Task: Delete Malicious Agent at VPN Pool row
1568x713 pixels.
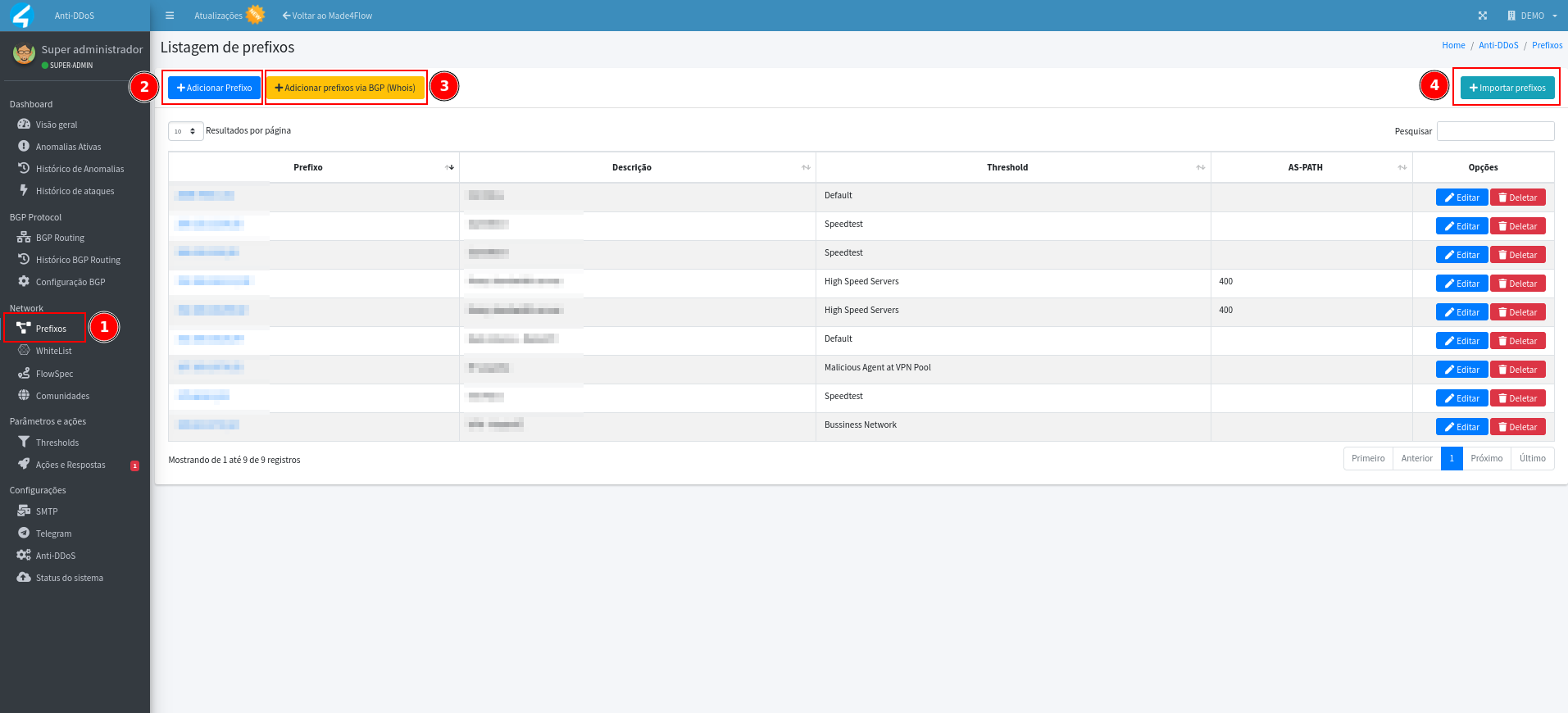Action: click(1518, 370)
